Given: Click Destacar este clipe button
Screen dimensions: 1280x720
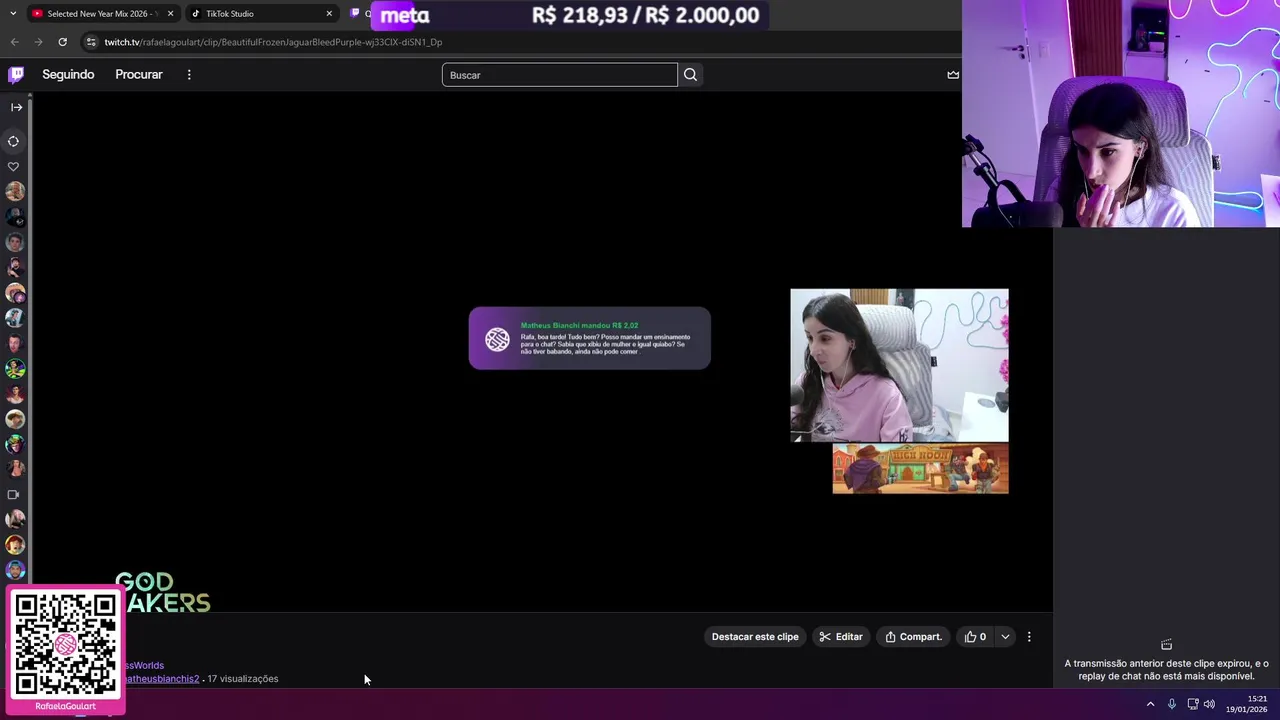Looking at the screenshot, I should (x=755, y=637).
